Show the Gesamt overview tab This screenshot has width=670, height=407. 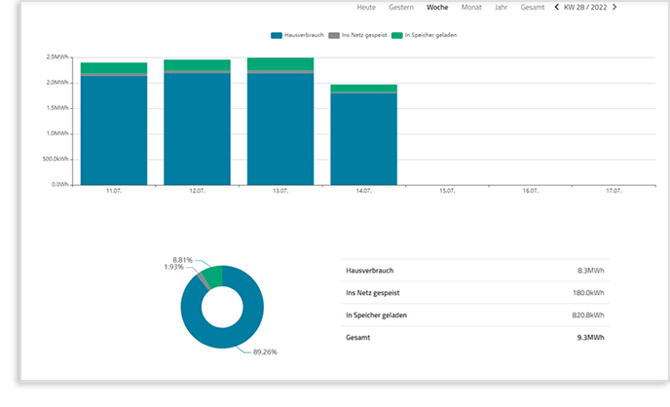(x=533, y=8)
